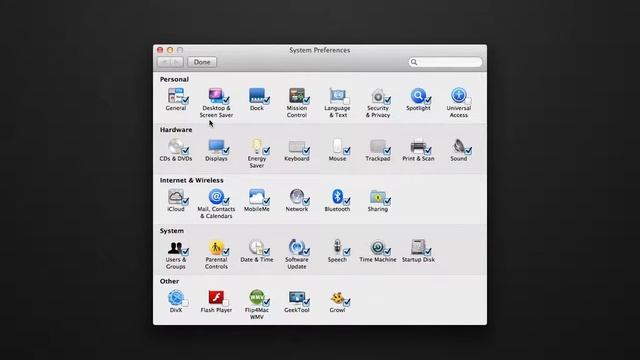
Task: Open the Mouse icon
Action: tap(337, 146)
